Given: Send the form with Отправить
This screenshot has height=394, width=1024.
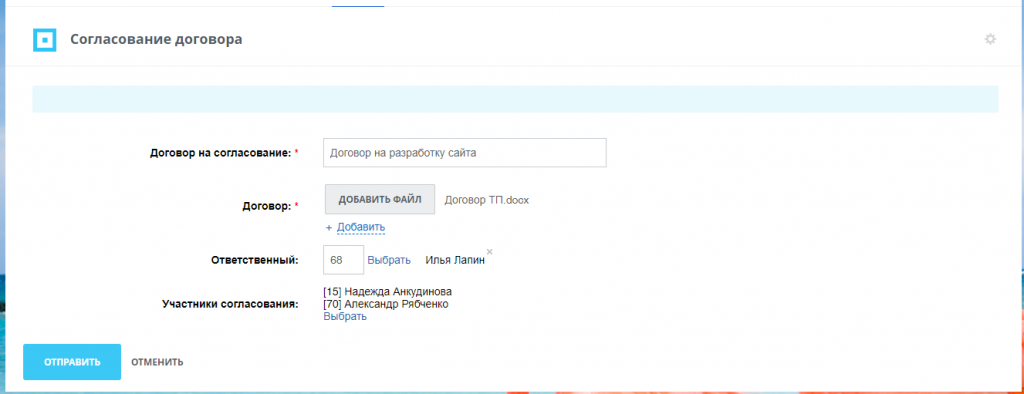Looking at the screenshot, I should coord(72,362).
